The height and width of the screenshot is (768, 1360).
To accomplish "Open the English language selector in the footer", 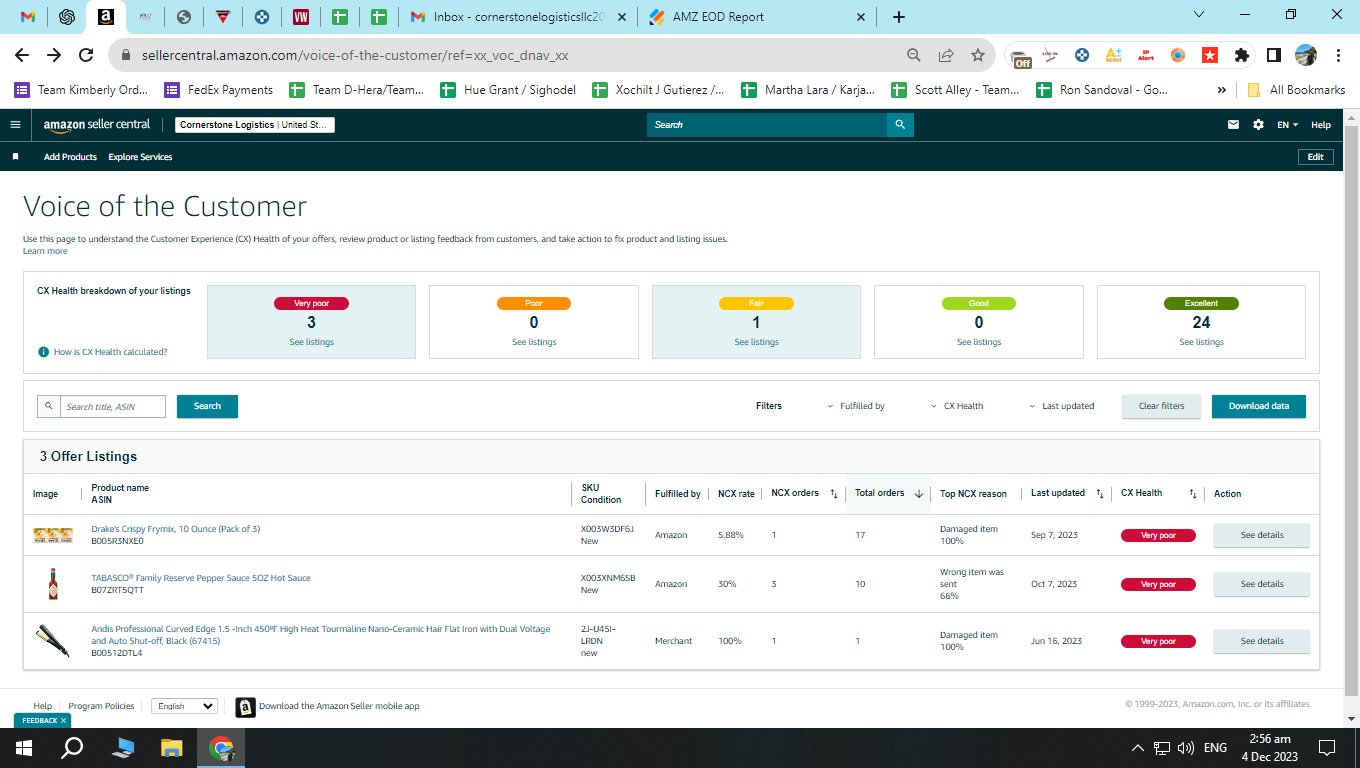I will (184, 706).
